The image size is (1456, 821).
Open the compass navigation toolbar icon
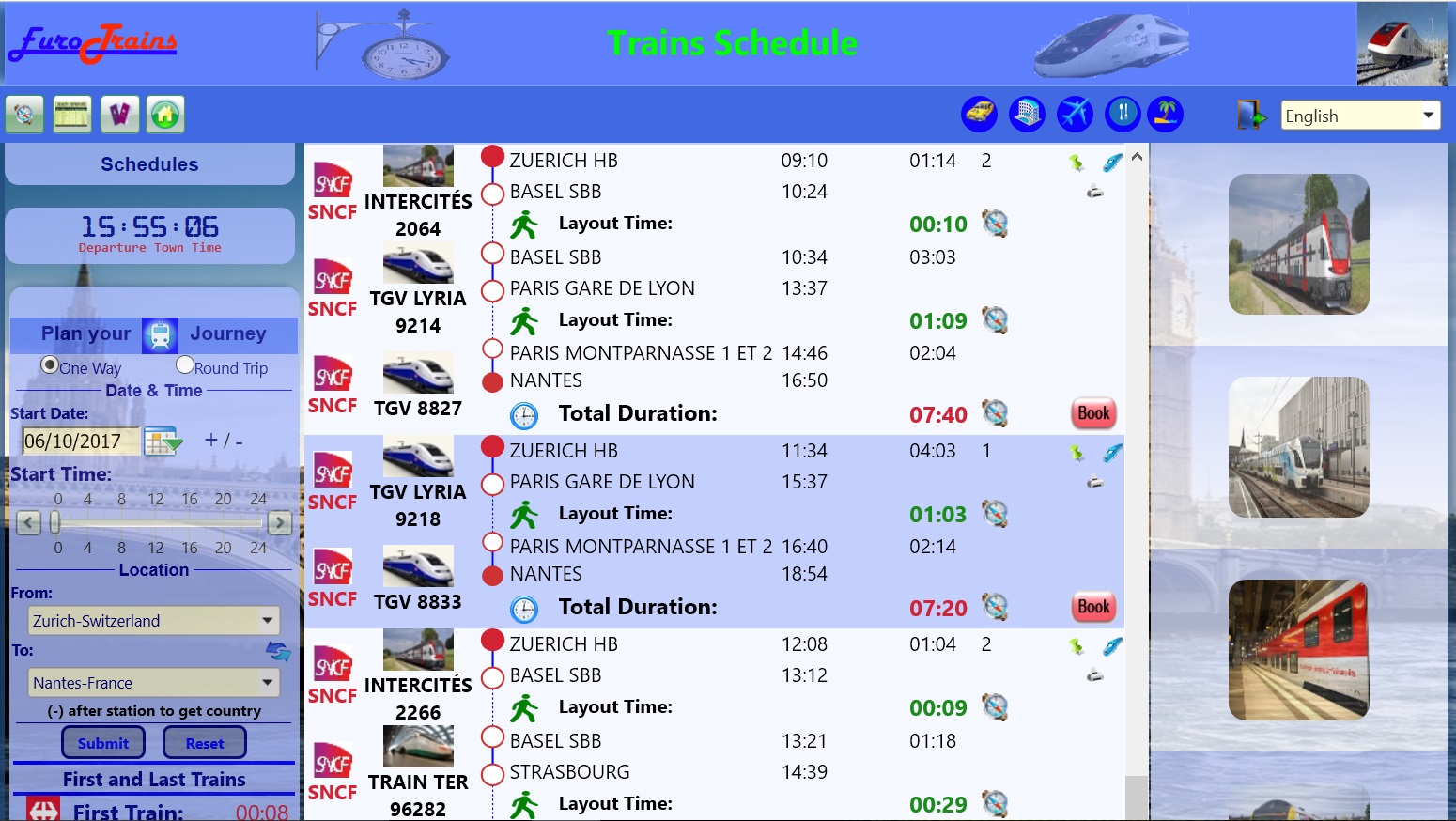coord(24,115)
